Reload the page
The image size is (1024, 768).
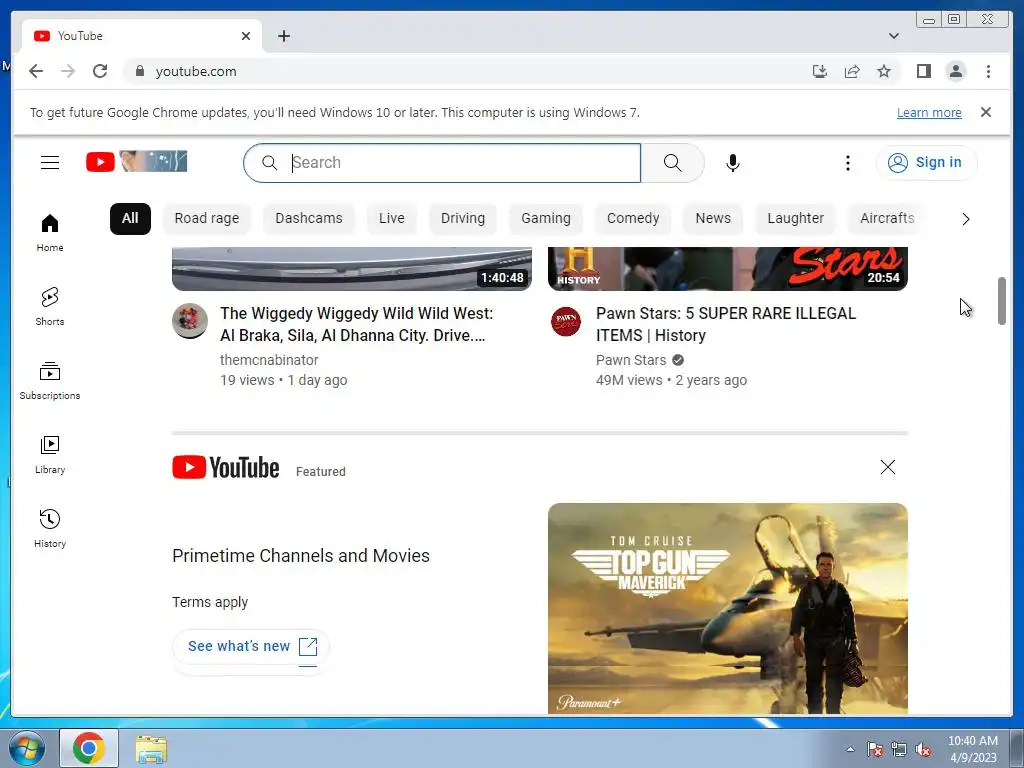pyautogui.click(x=100, y=71)
